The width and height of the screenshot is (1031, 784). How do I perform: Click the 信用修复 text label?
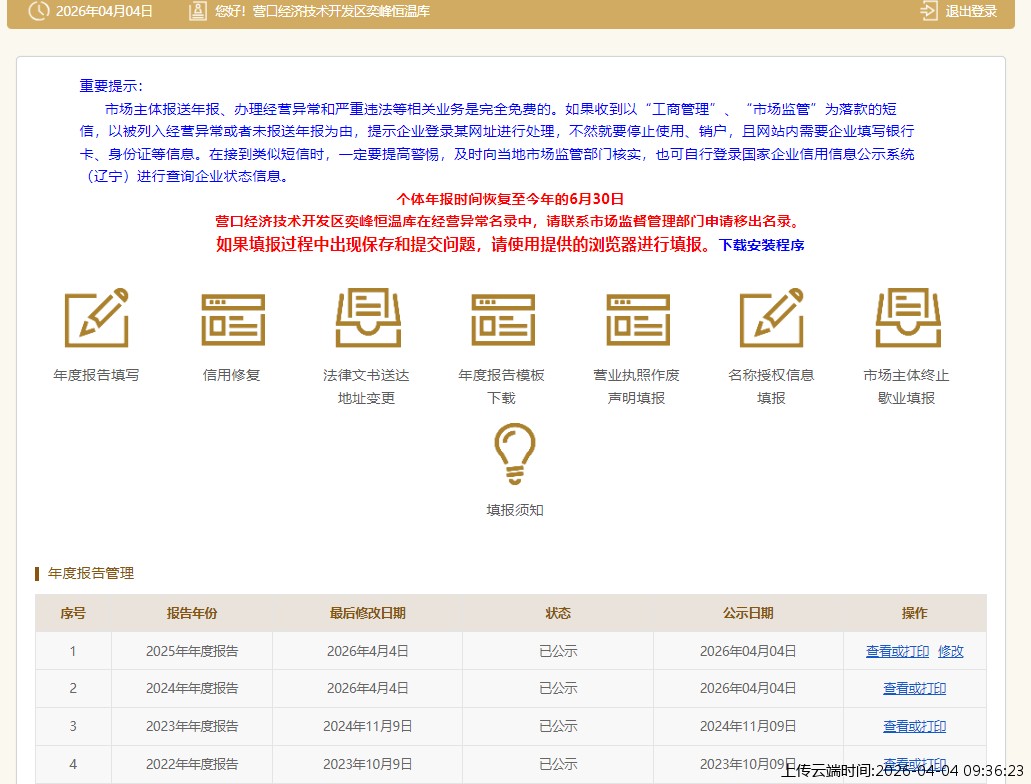coord(232,376)
